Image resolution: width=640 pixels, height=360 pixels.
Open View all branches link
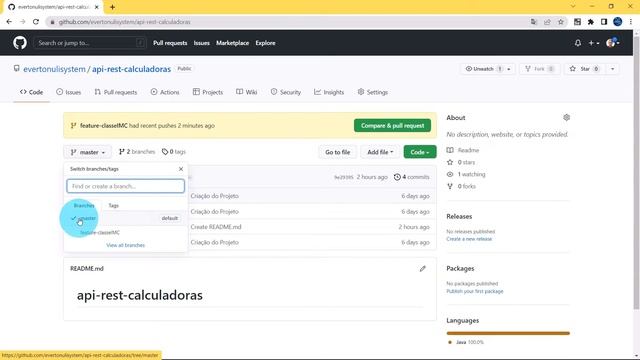pos(125,245)
